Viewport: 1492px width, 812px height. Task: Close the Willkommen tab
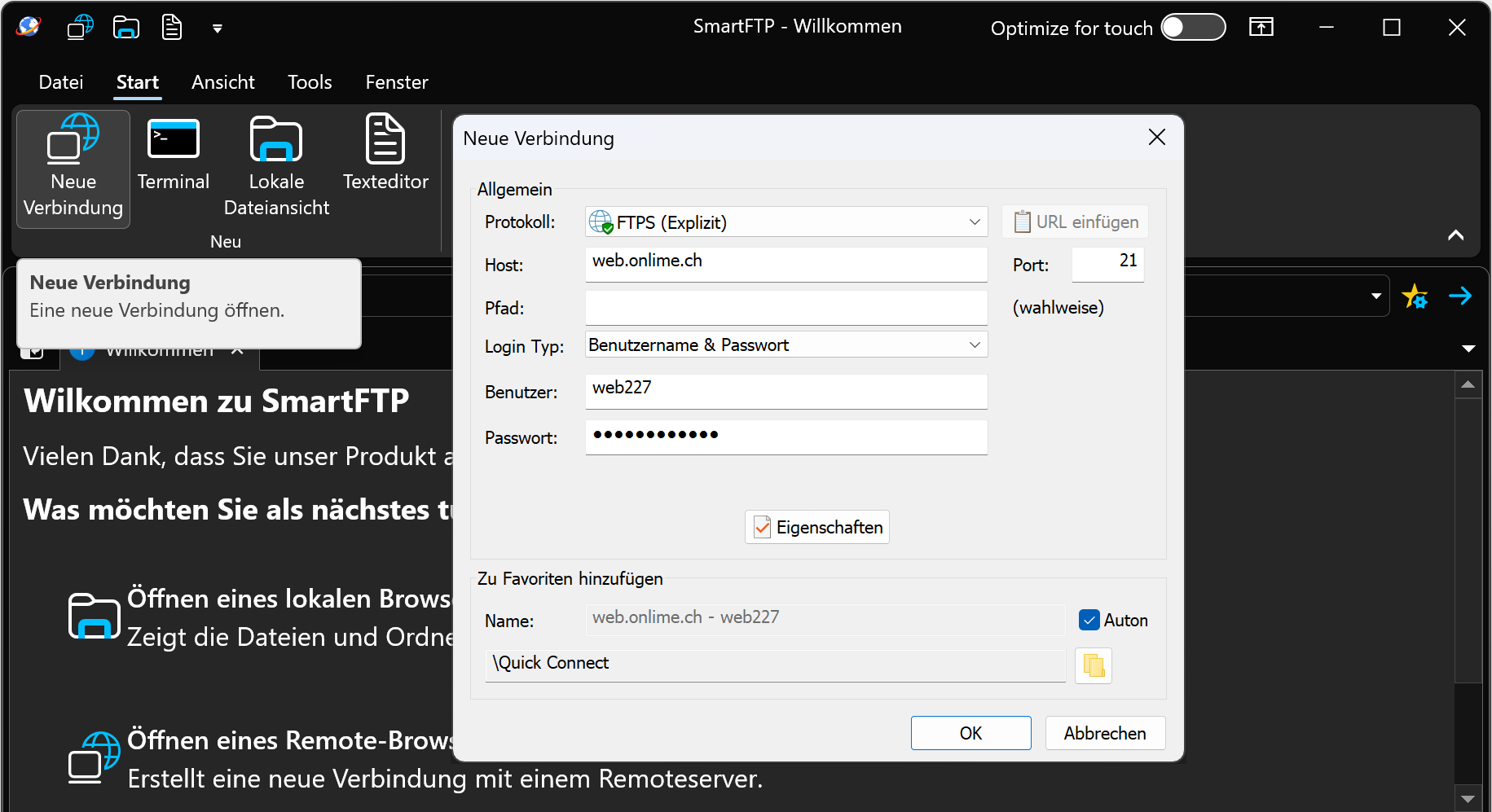[237, 351]
